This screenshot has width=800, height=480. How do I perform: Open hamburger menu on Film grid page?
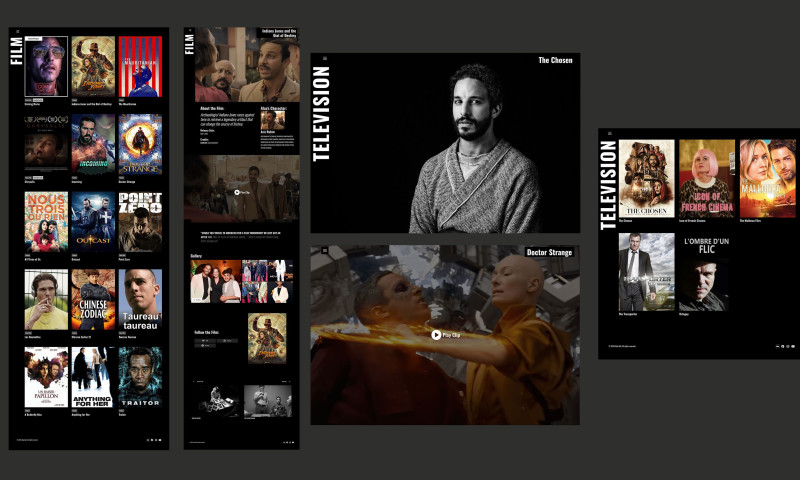(17, 32)
